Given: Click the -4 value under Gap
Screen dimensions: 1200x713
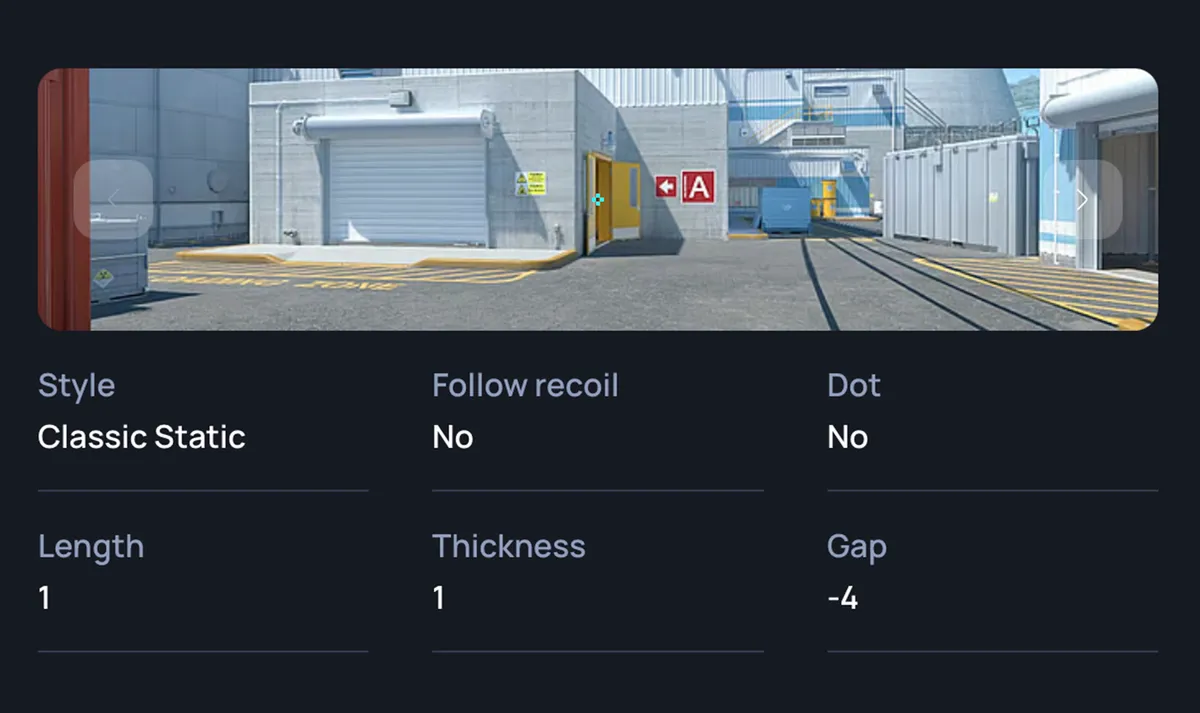Looking at the screenshot, I should click(843, 598).
